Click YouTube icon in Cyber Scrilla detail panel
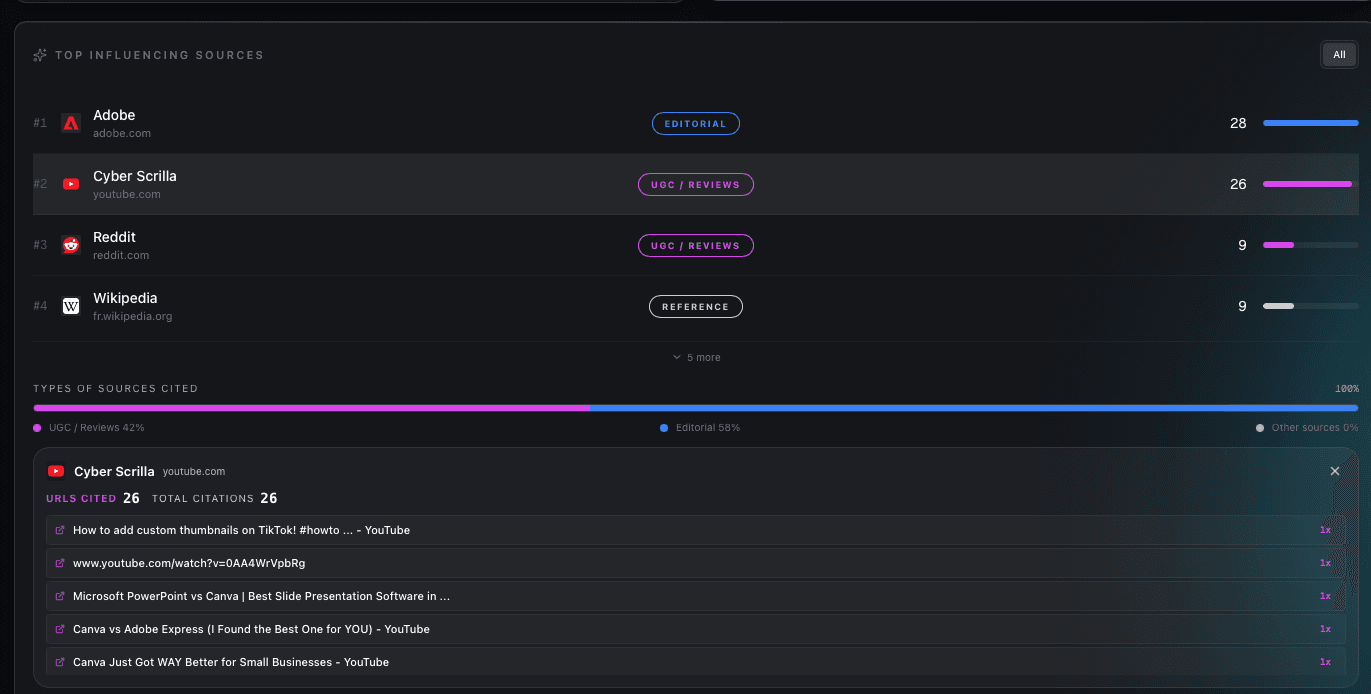The image size is (1371, 694). 56,471
